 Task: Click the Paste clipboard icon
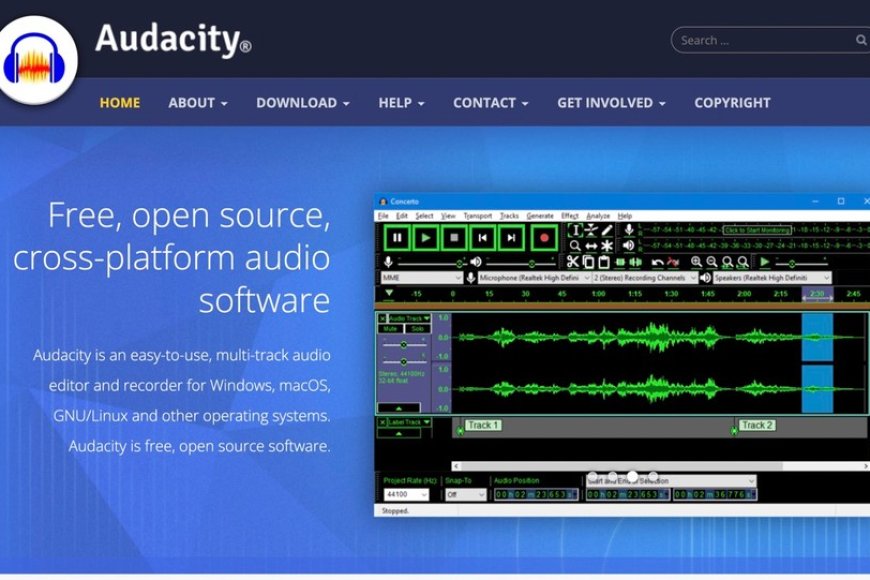coord(604,262)
